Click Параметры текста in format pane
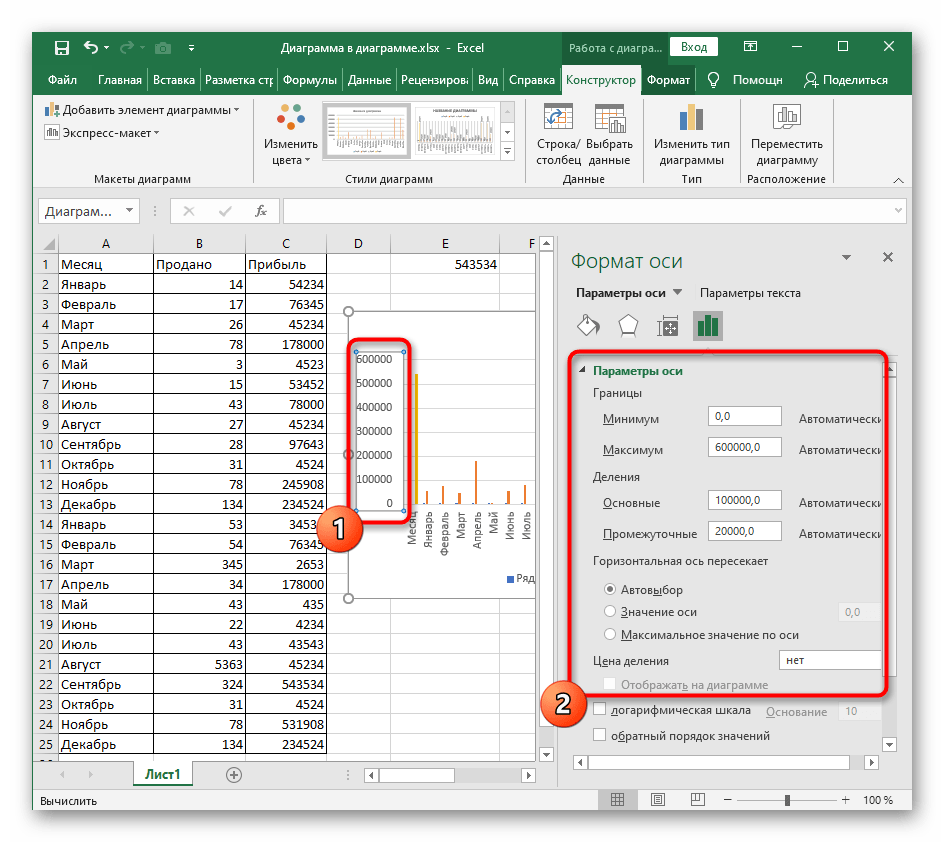 (x=750, y=293)
